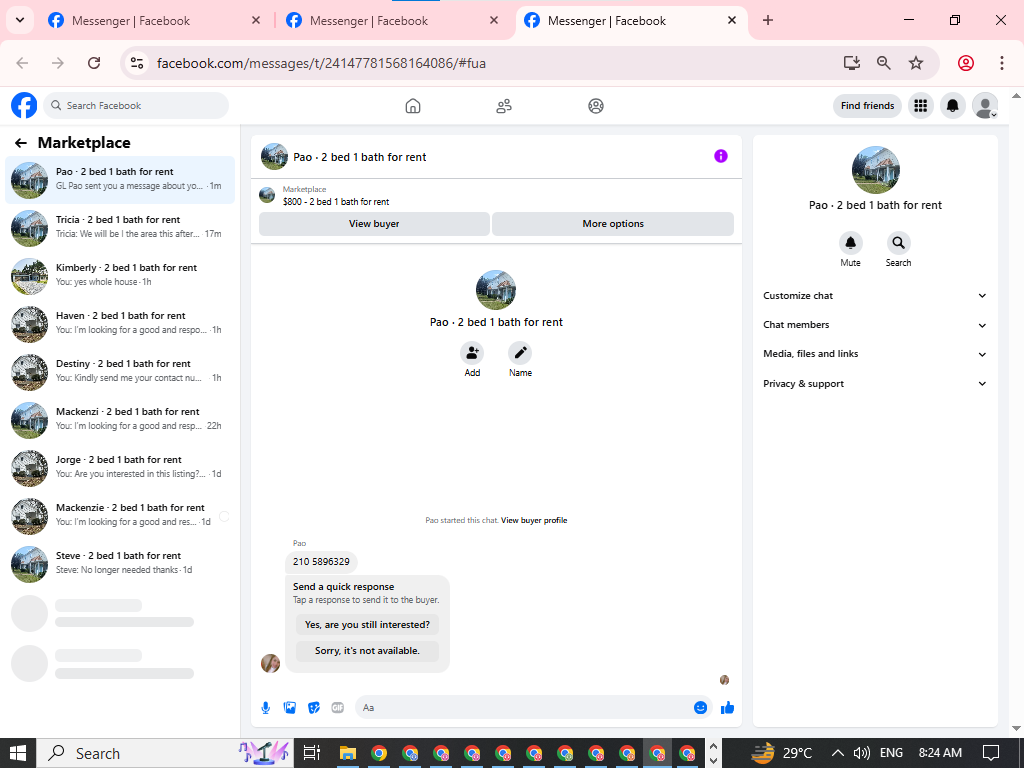Open Jorge's conversation
Viewport: 1024px width, 768px height.
pos(120,468)
